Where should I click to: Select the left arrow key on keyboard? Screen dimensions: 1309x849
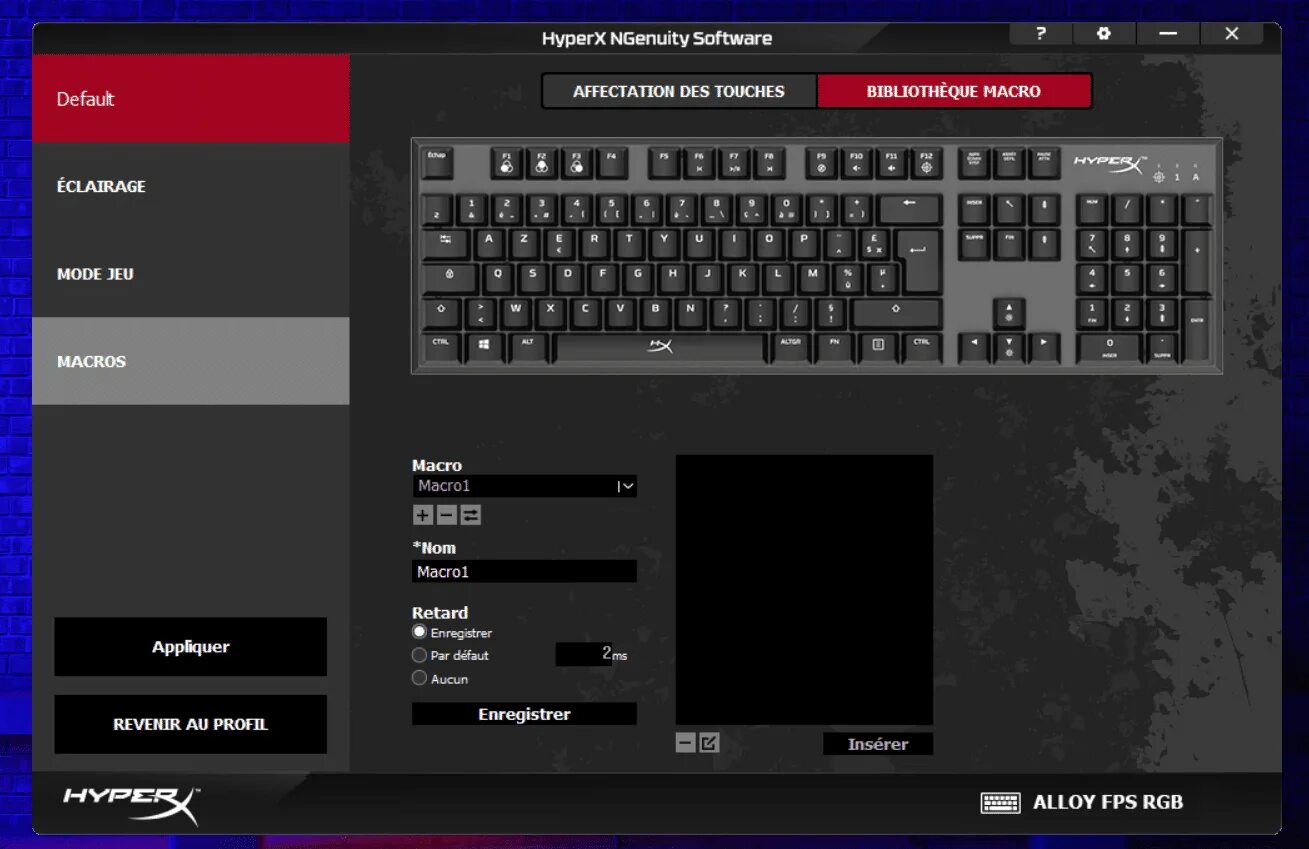(x=974, y=346)
